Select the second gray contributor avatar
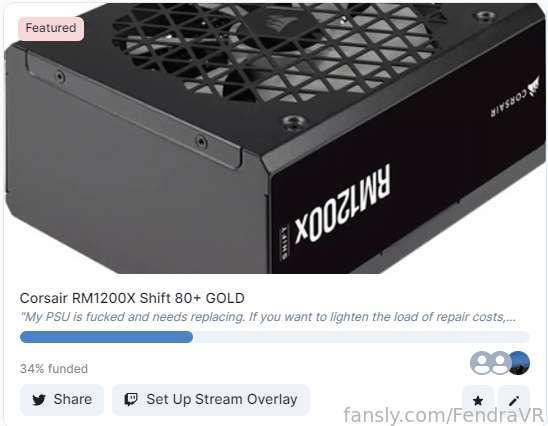This screenshot has width=548, height=426. pos(499,363)
